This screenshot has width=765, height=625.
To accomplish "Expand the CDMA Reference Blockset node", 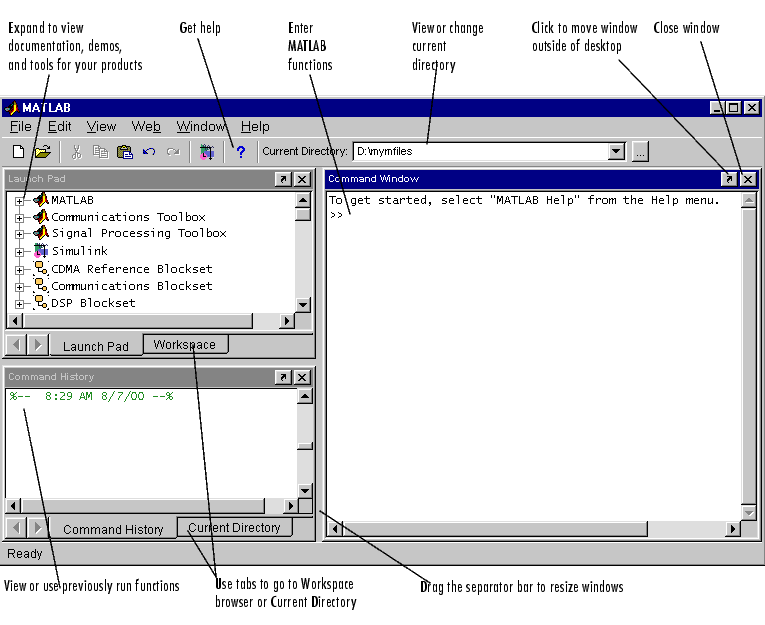I will click(19, 270).
